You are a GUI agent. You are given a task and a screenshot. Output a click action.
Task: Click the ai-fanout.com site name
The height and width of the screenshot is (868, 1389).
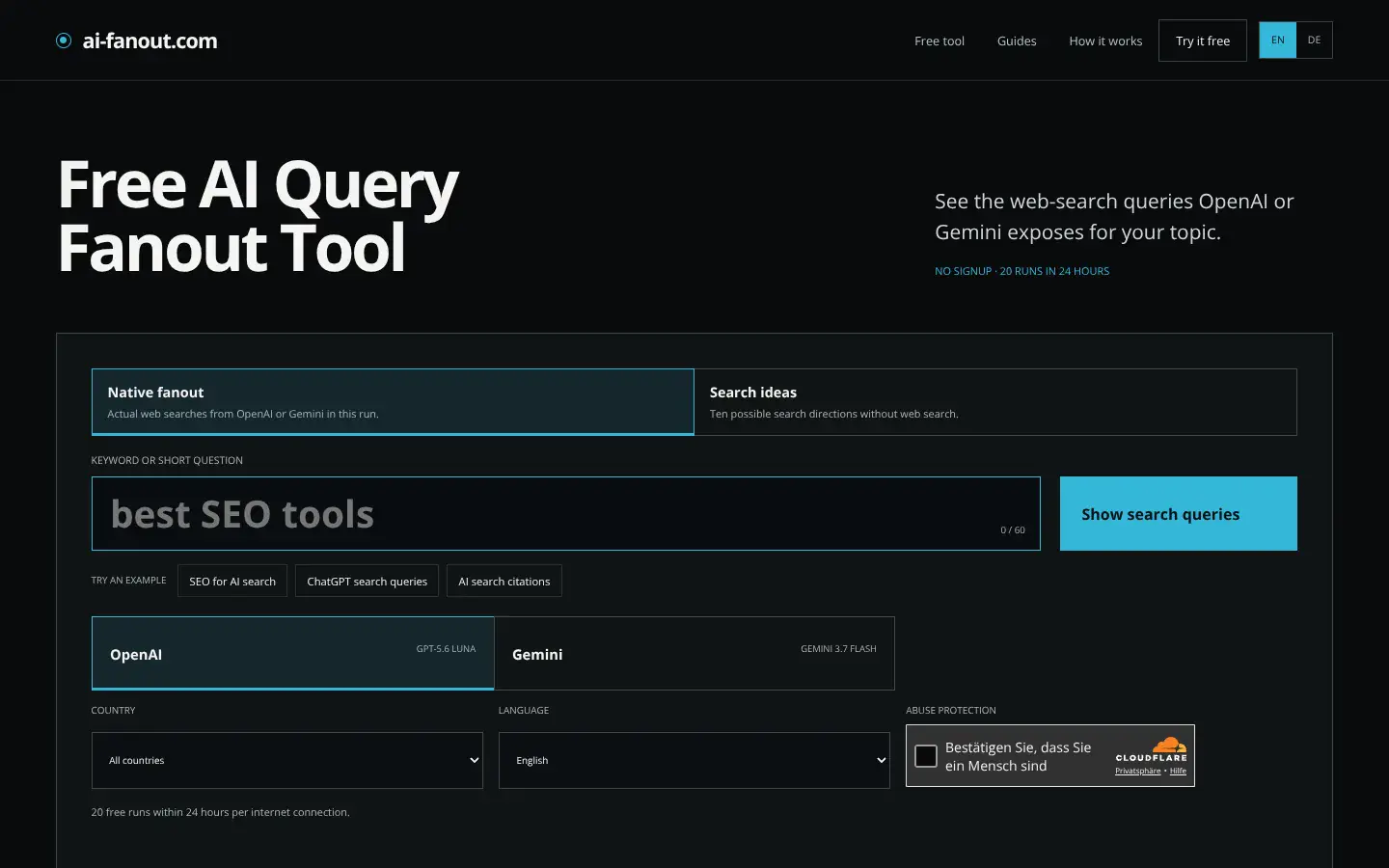(150, 41)
